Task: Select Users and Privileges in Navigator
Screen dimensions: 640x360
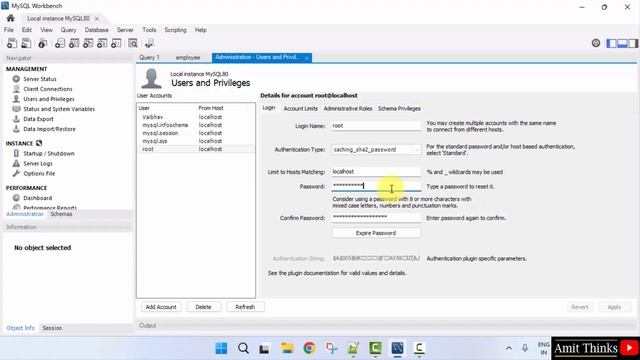Action: 49,99
